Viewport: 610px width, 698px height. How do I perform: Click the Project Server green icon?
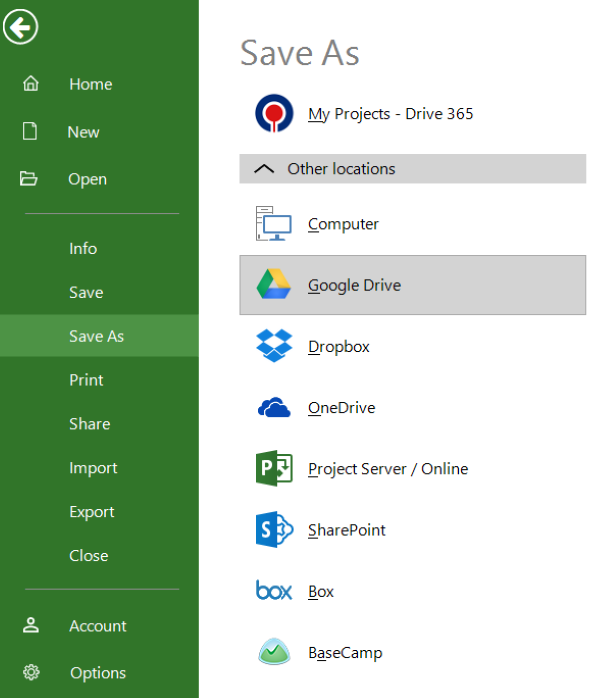[x=274, y=468]
